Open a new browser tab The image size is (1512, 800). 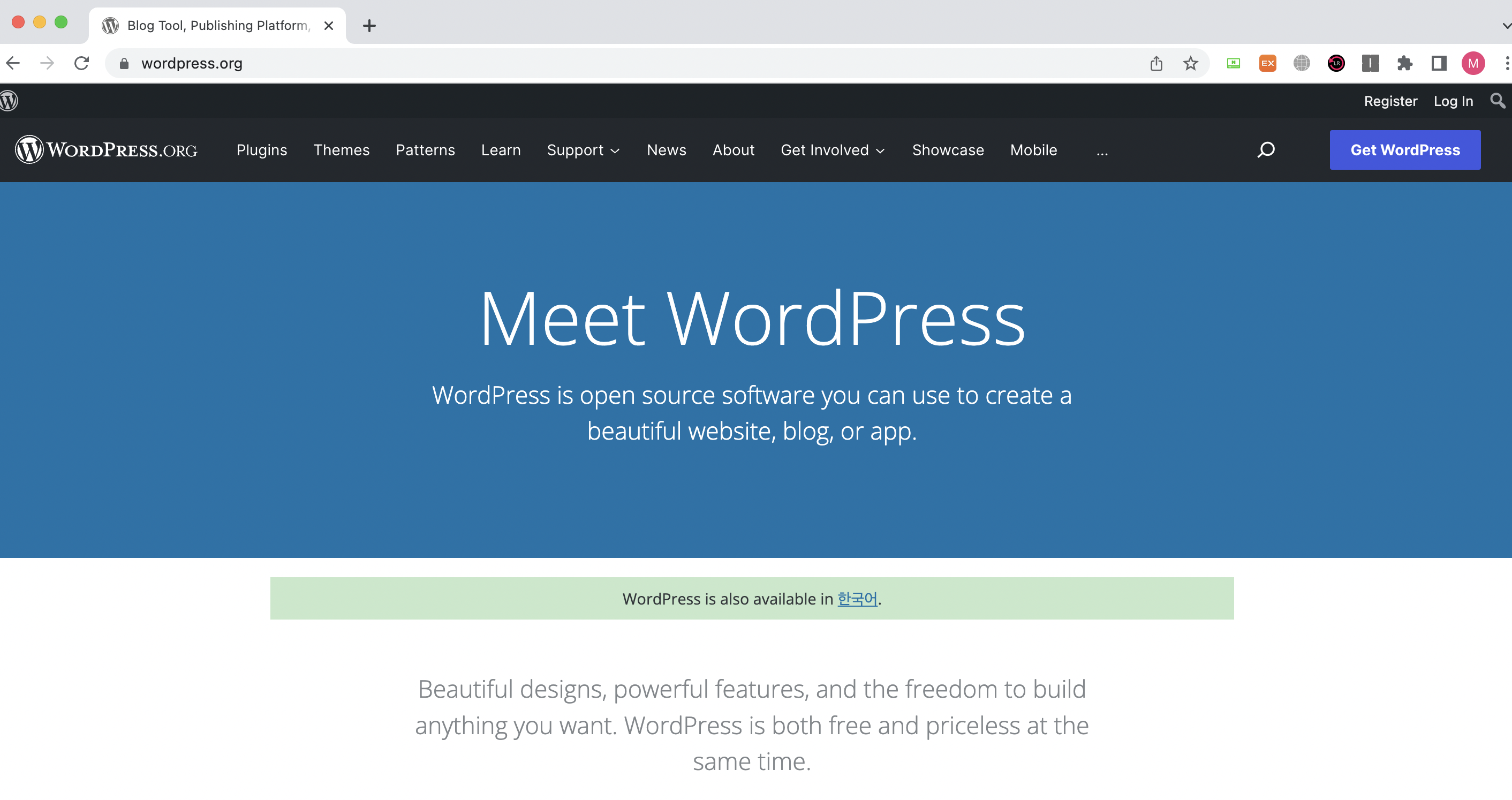369,25
